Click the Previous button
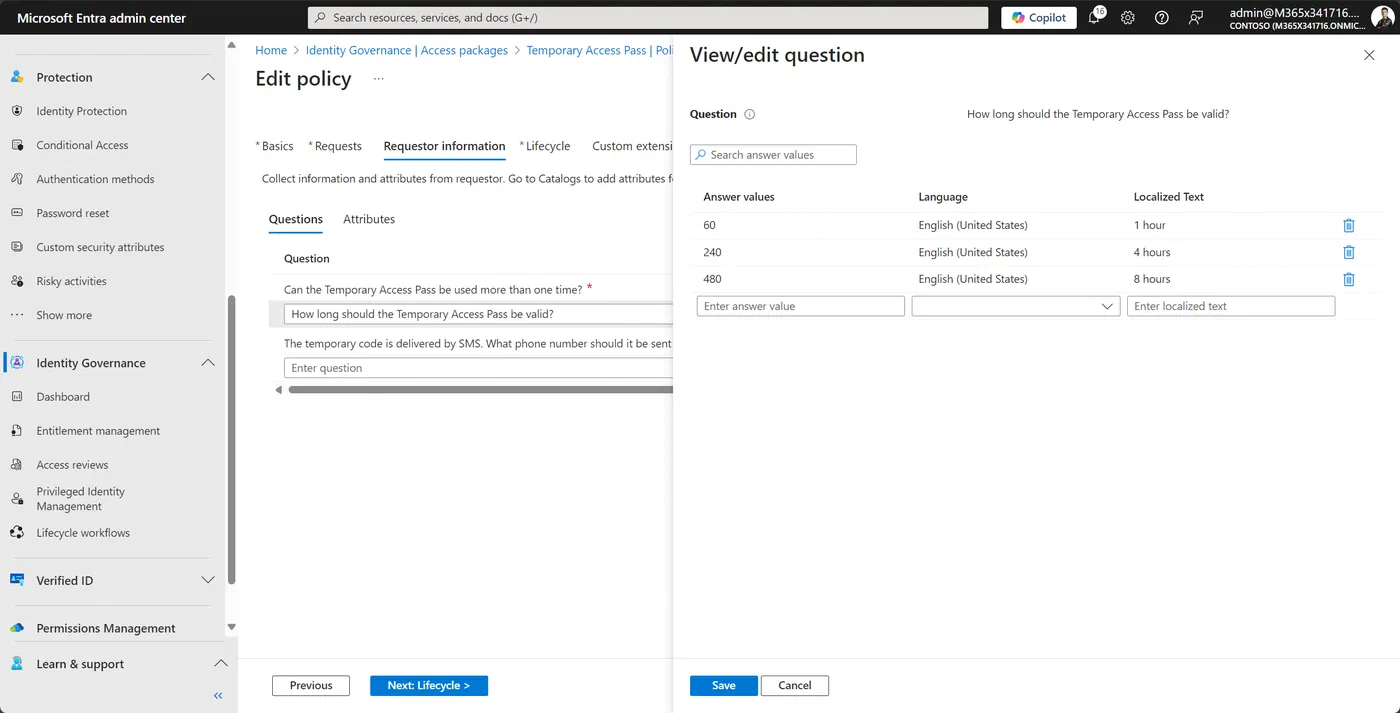Image resolution: width=1400 pixels, height=713 pixels. (x=311, y=686)
